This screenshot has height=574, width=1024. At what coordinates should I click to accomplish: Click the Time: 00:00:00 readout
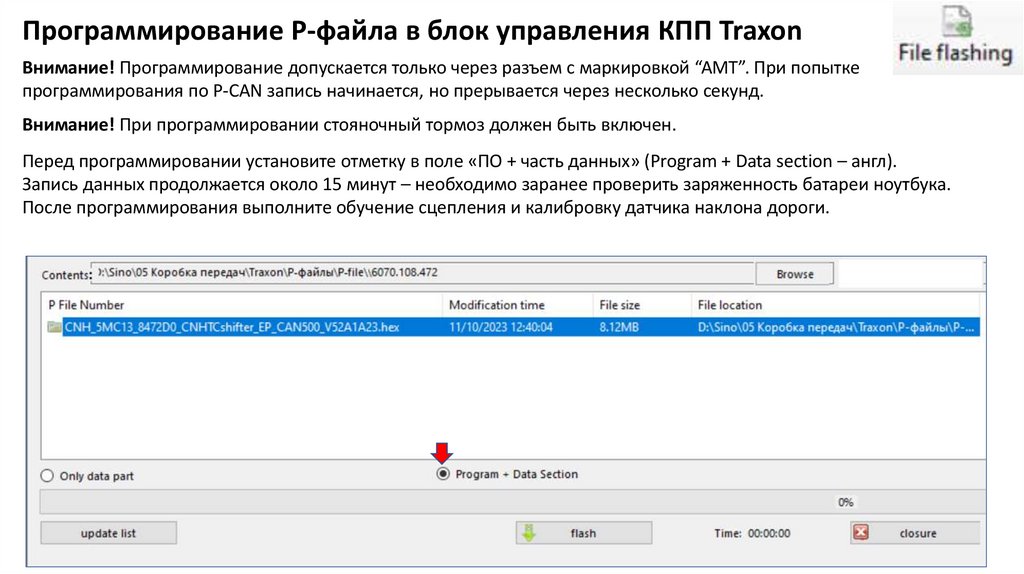click(752, 534)
